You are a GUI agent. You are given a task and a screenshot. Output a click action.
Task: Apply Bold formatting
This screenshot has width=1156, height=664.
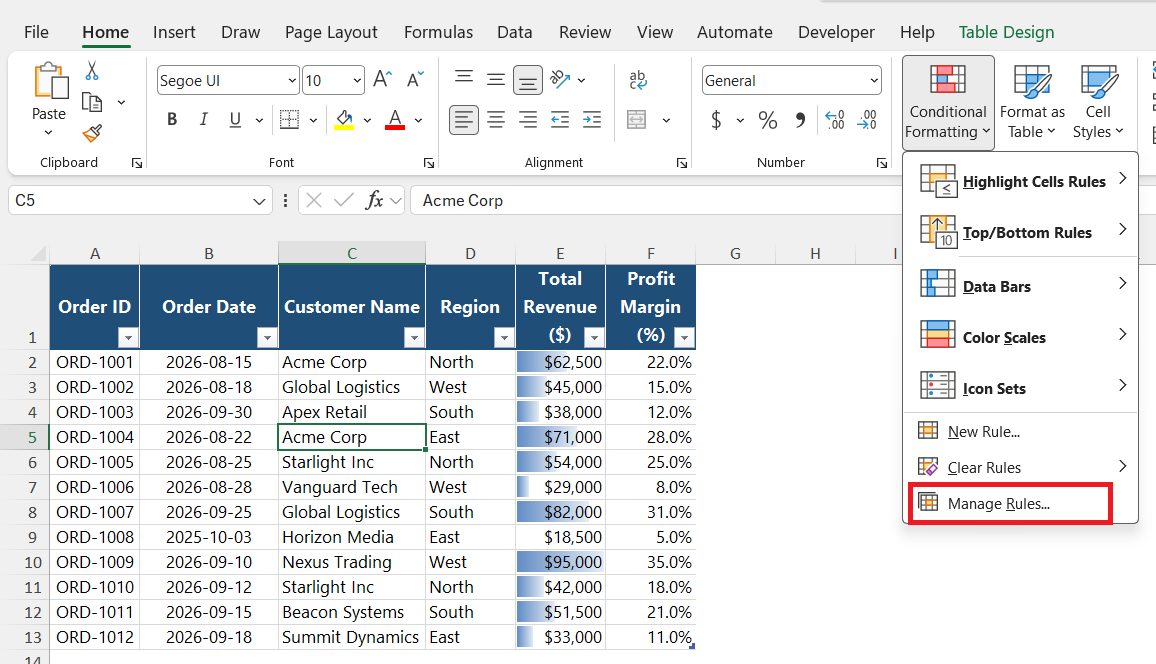172,119
